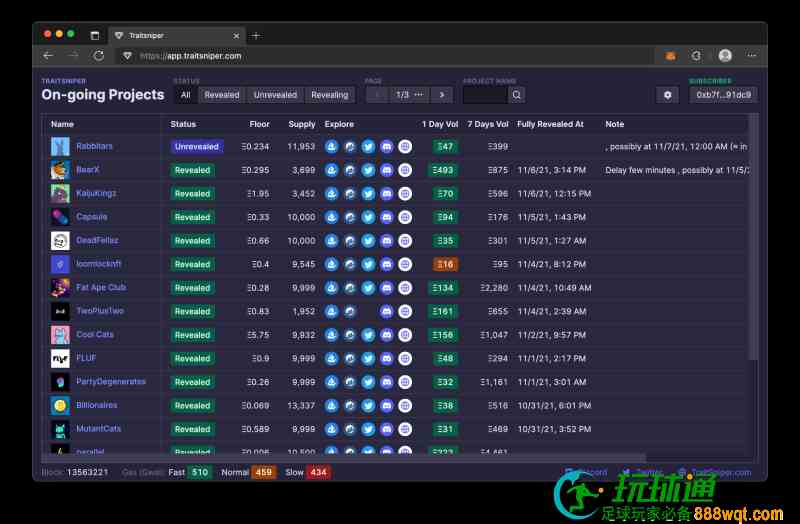
Task: Click the block number 13563221
Action: 87,472
